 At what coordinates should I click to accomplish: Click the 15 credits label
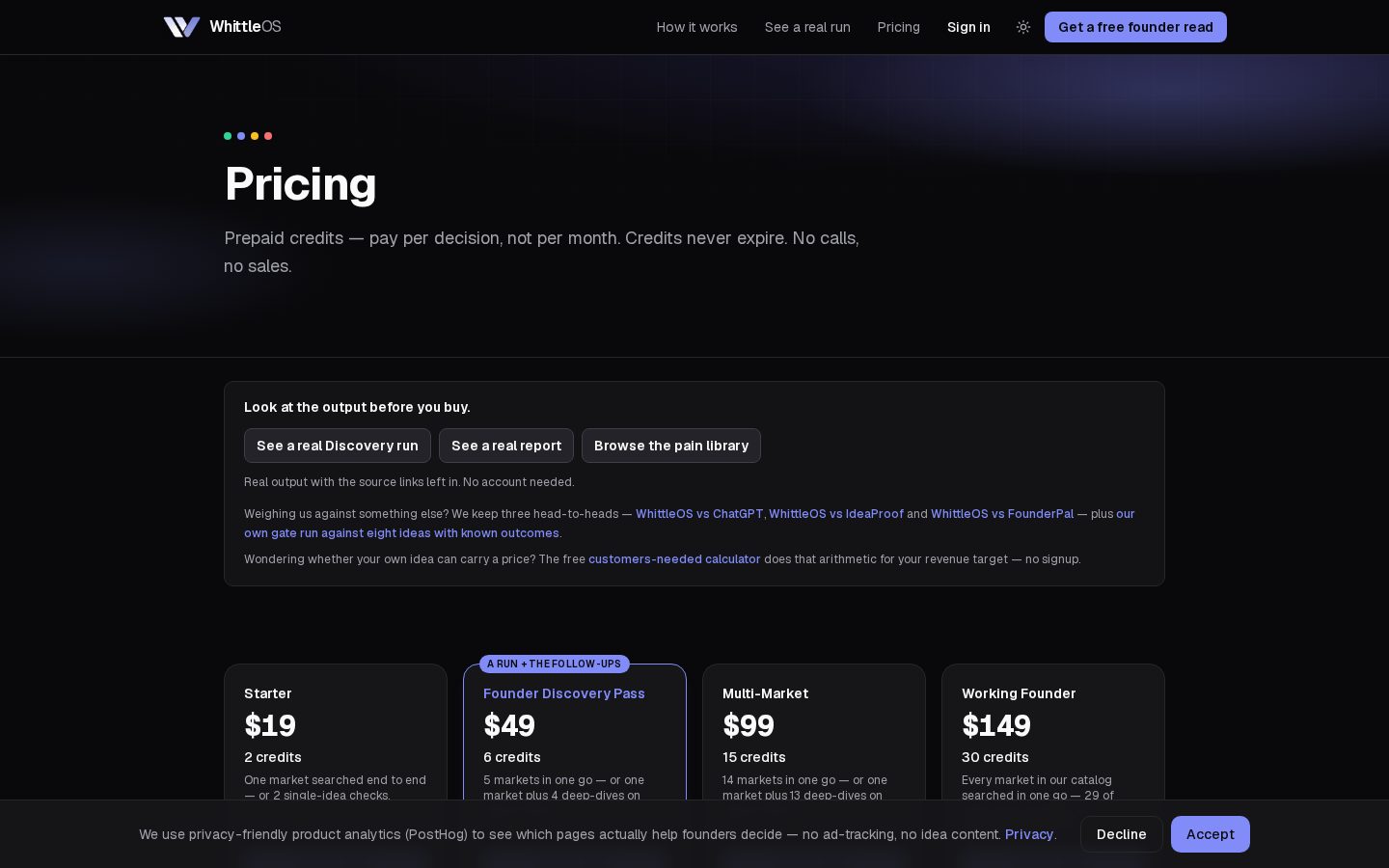[x=754, y=757]
